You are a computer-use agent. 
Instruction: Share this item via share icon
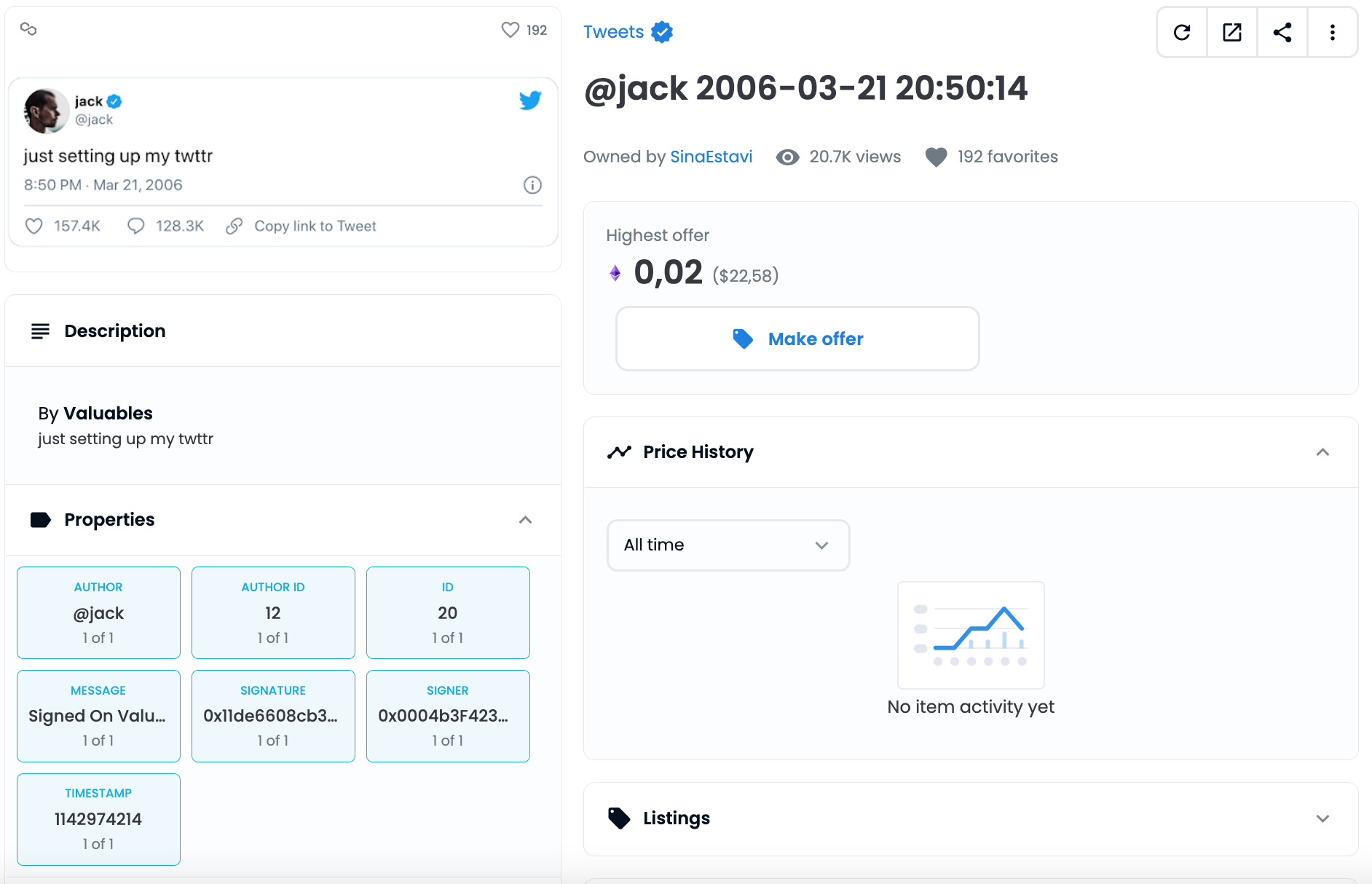coord(1282,32)
